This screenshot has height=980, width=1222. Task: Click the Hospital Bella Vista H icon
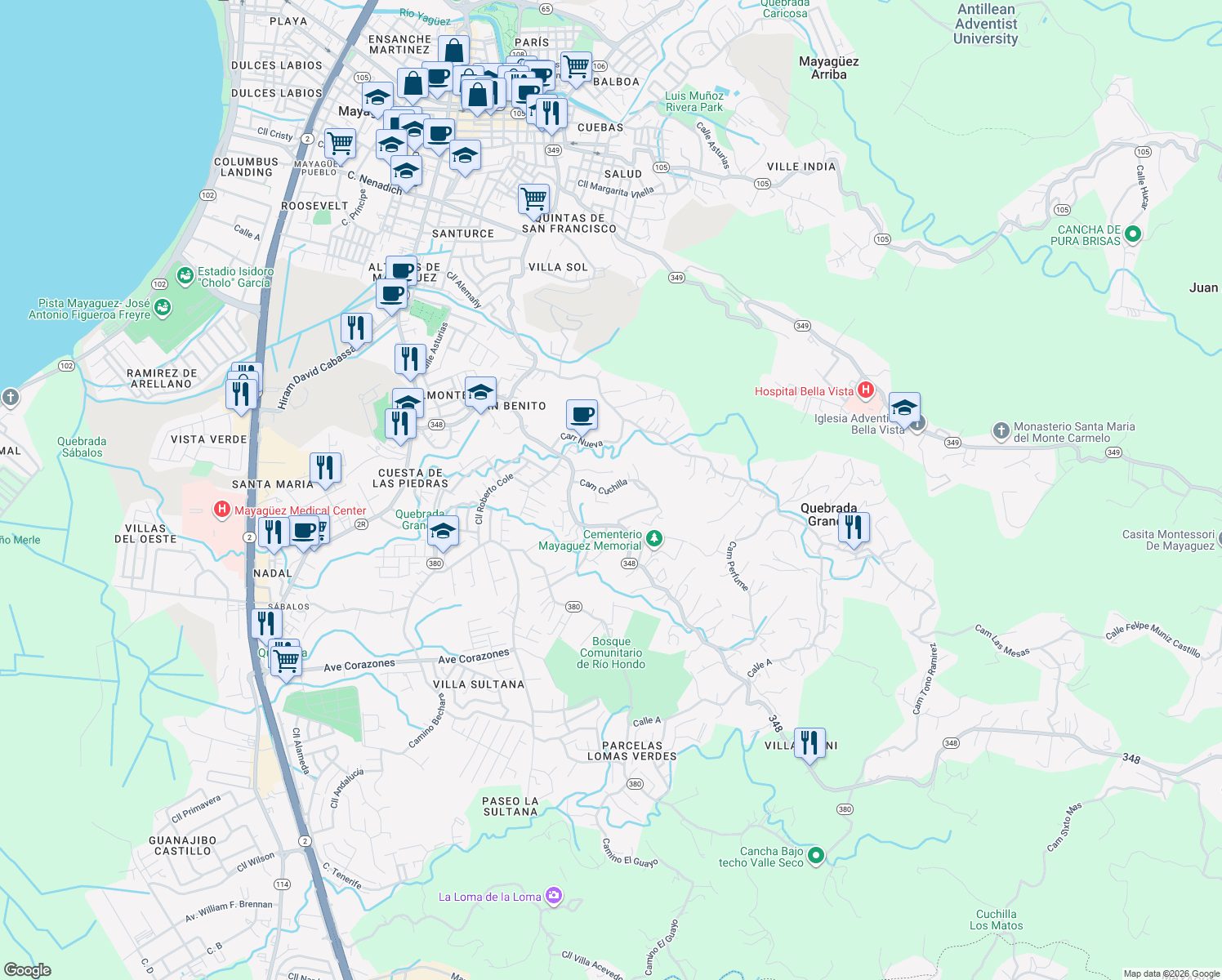[x=866, y=390]
